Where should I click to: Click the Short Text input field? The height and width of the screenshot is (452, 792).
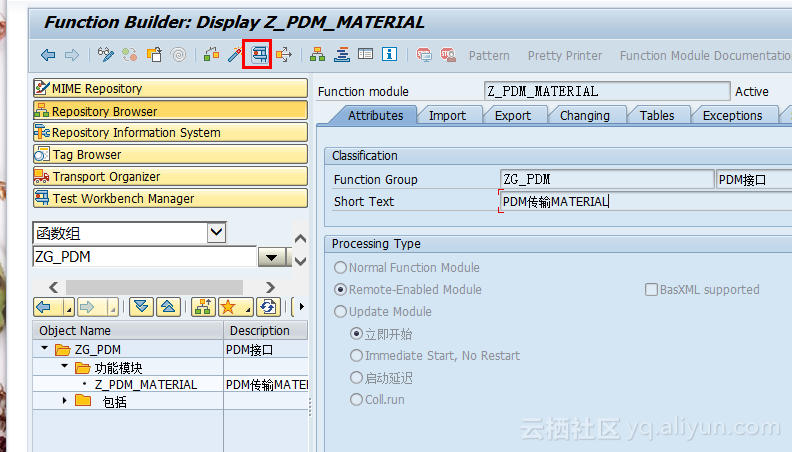coord(646,202)
